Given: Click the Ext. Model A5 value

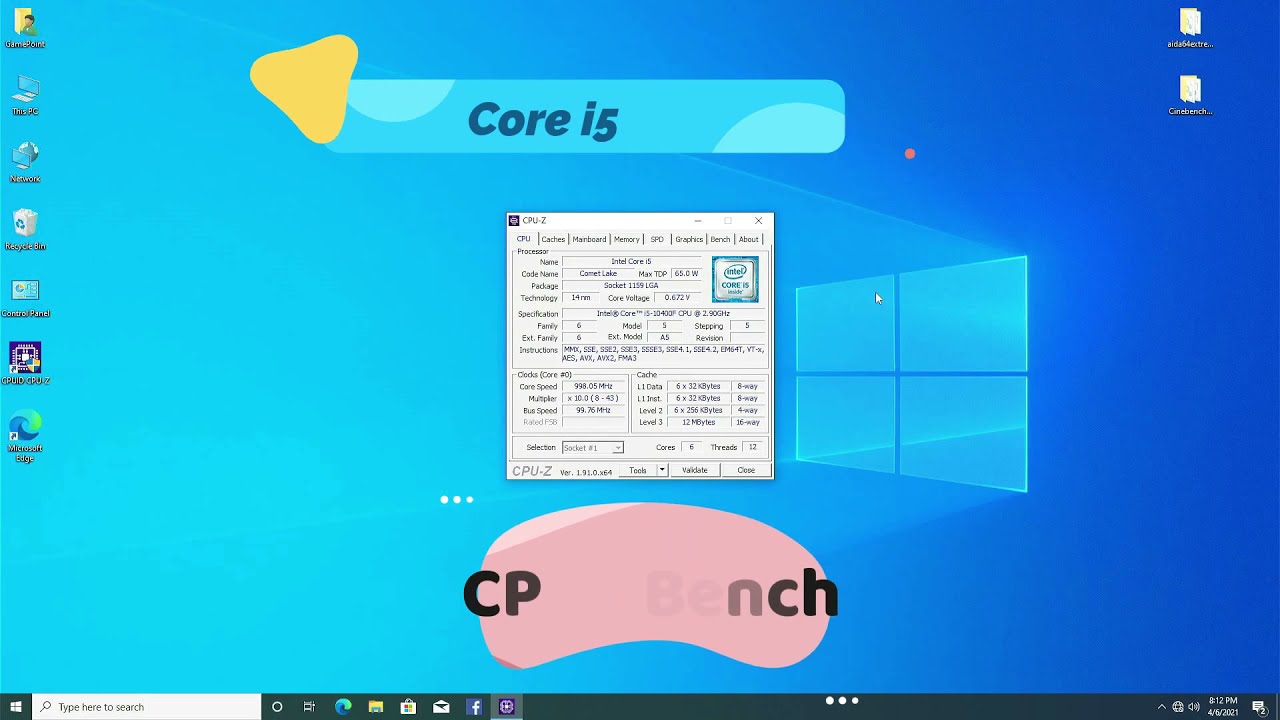Looking at the screenshot, I should tap(665, 338).
